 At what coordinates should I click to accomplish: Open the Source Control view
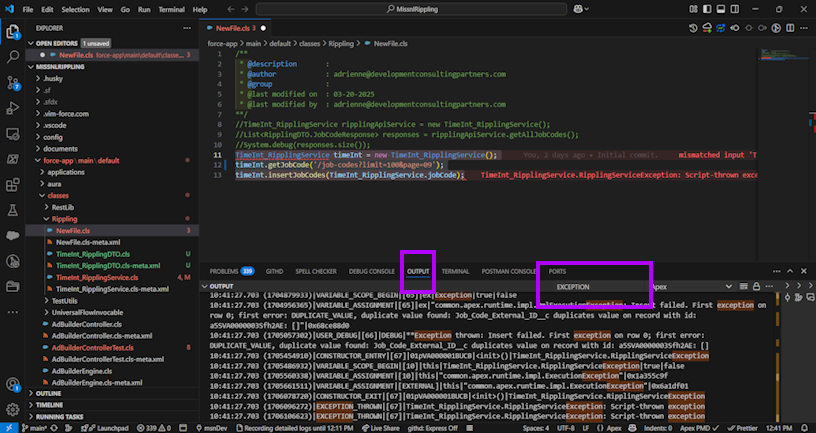coord(13,83)
